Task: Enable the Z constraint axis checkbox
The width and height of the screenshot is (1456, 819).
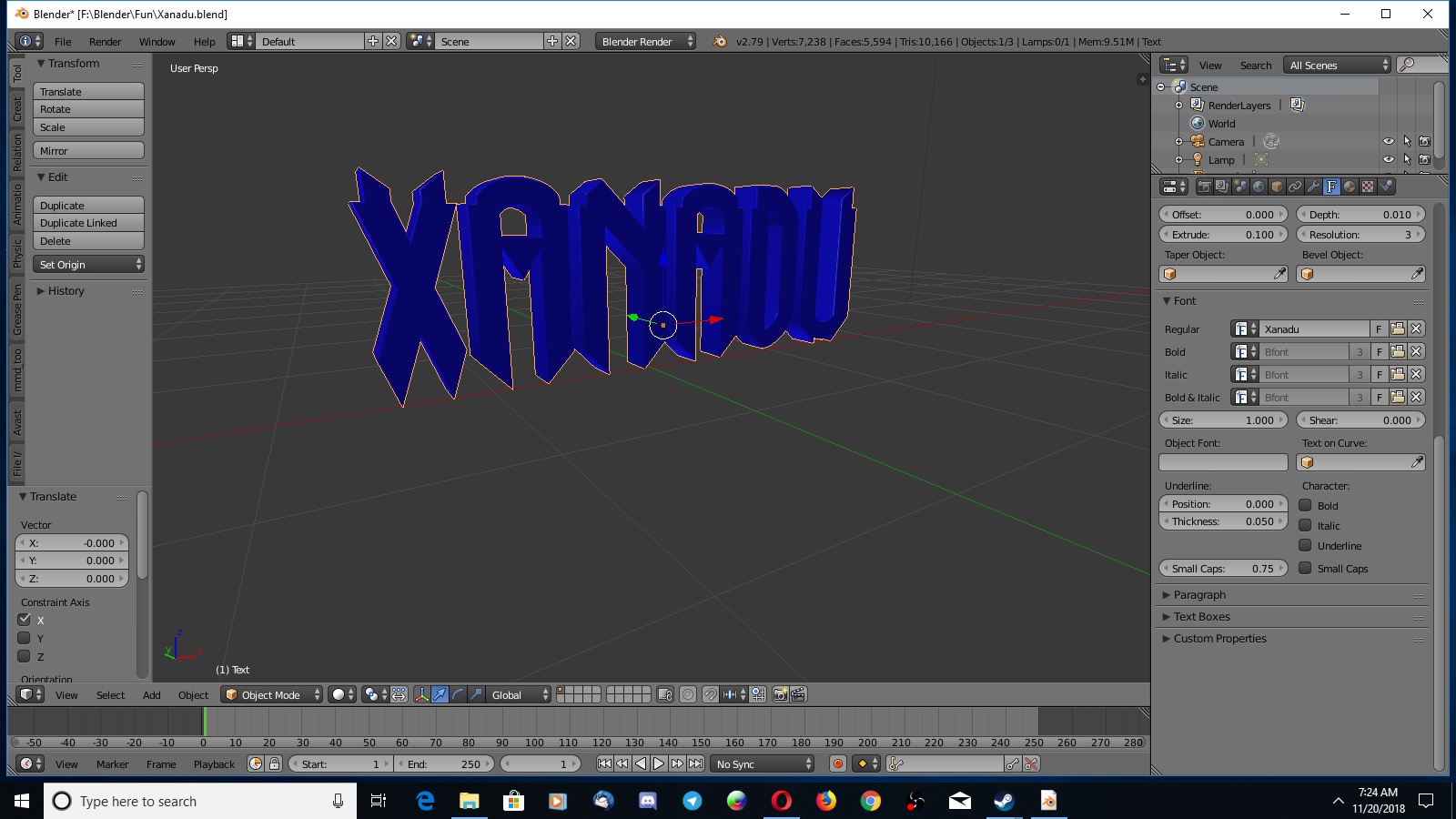Action: 25,656
